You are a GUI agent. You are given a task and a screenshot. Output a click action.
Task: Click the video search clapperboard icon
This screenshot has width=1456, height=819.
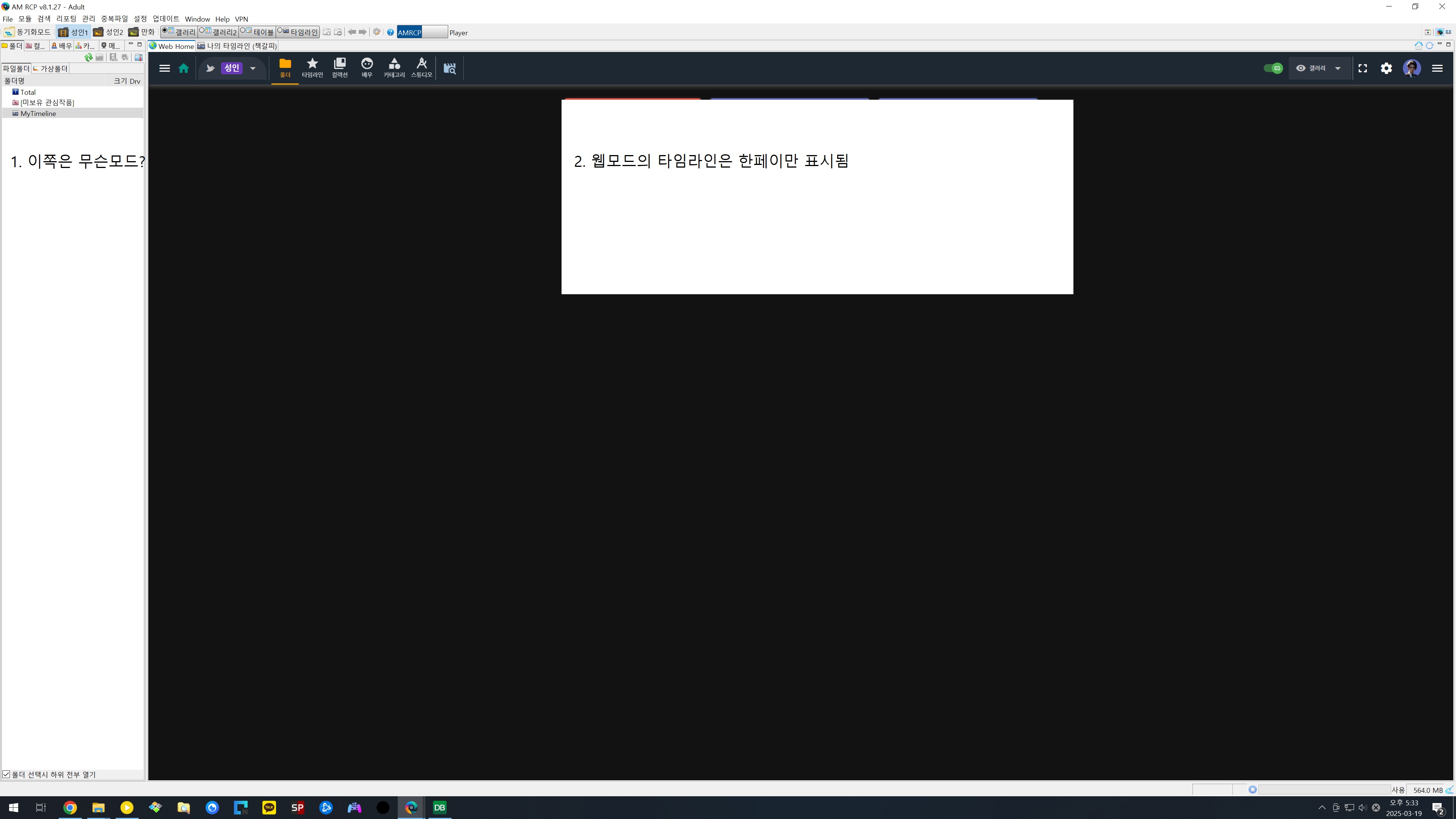449,68
